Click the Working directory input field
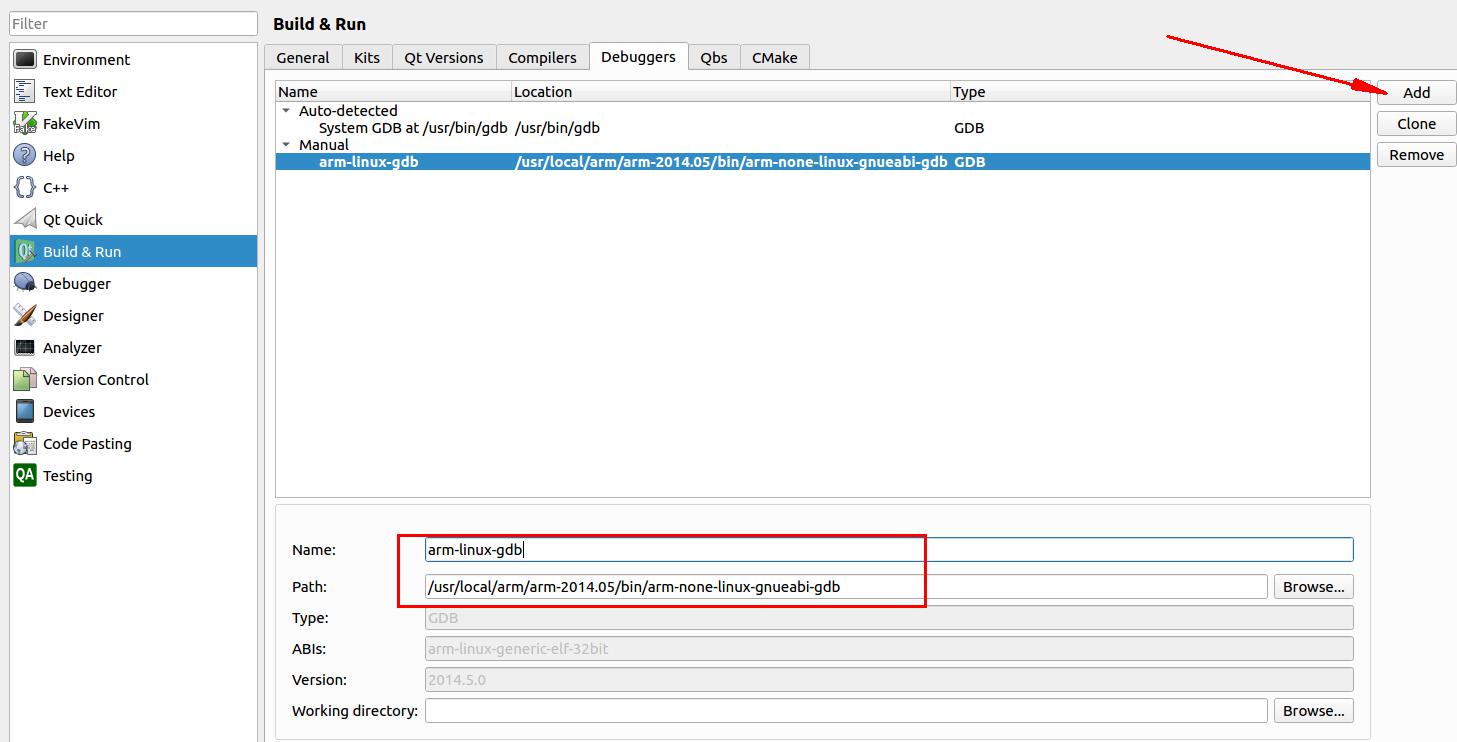Screen dimensions: 1457x742 point(846,711)
